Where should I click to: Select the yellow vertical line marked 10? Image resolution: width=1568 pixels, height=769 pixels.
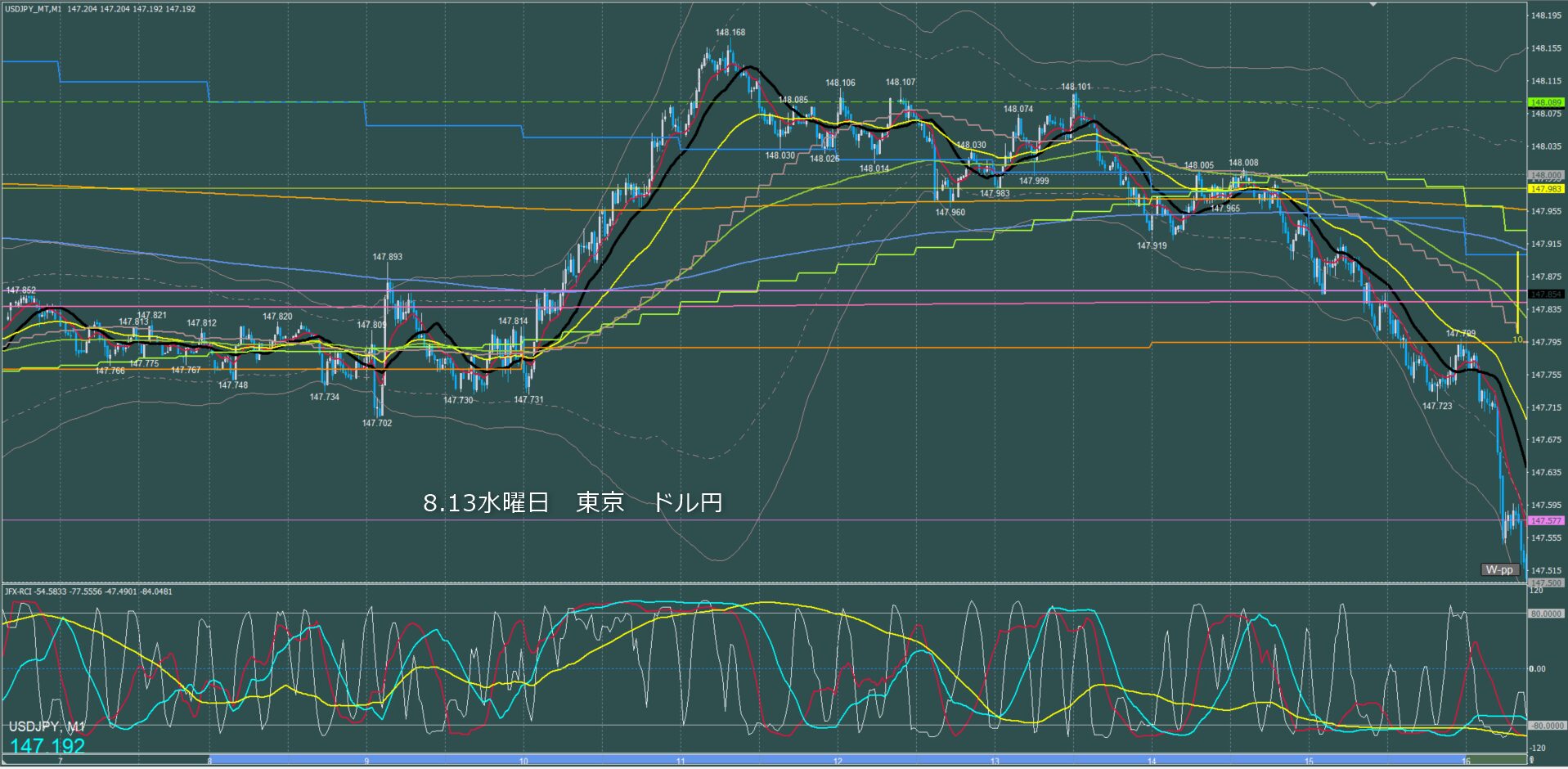[x=1518, y=293]
